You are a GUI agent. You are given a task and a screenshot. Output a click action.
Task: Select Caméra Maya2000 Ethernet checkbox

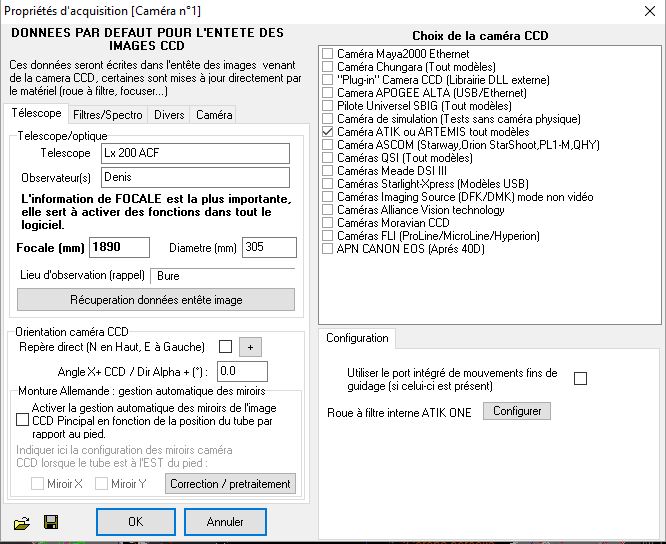pos(329,53)
